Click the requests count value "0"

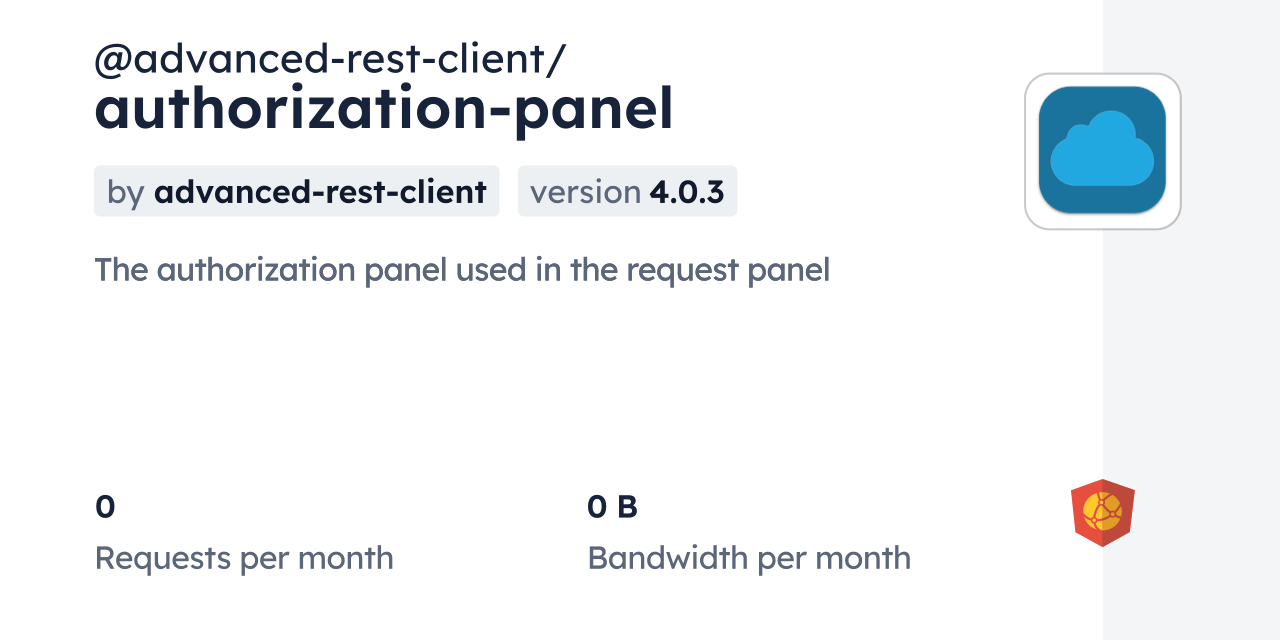pos(105,507)
